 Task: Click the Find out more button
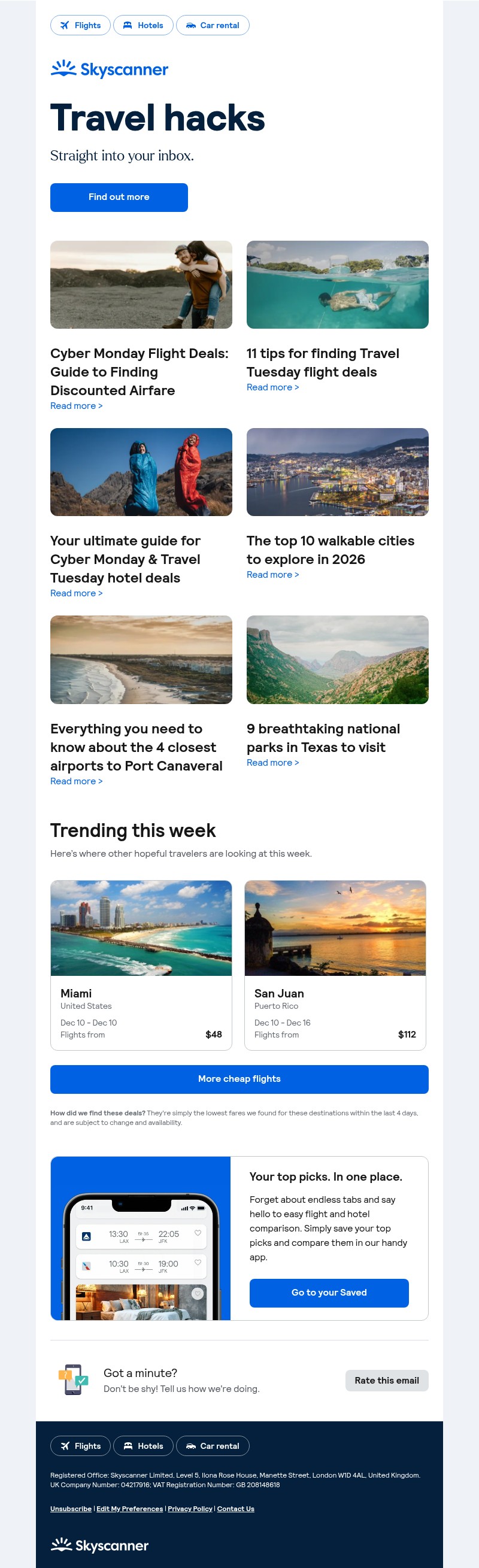119,197
